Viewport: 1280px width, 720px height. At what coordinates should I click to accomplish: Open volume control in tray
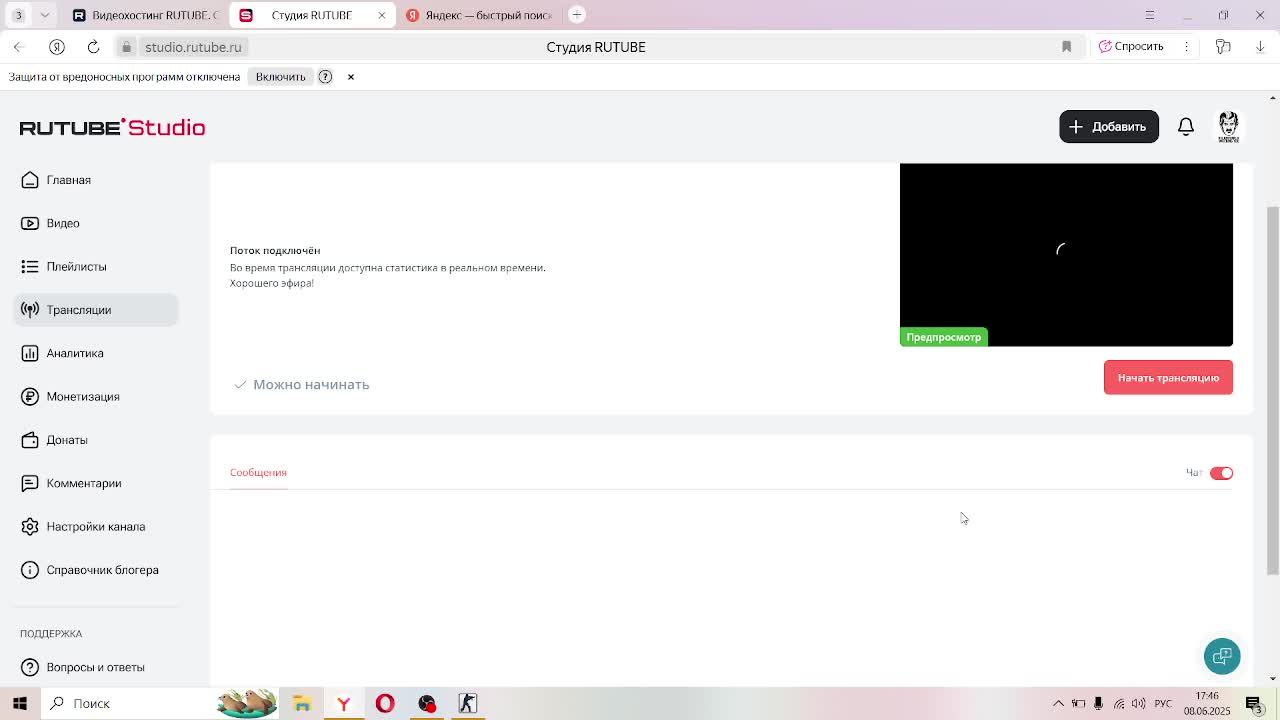coord(1138,703)
